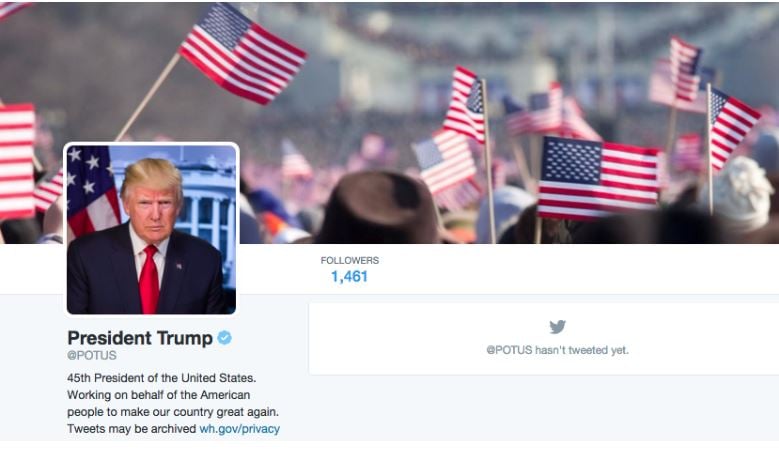Click the "@POTUS hasn't tweeted yet" message
Screen dimensions: 779x459
(557, 350)
